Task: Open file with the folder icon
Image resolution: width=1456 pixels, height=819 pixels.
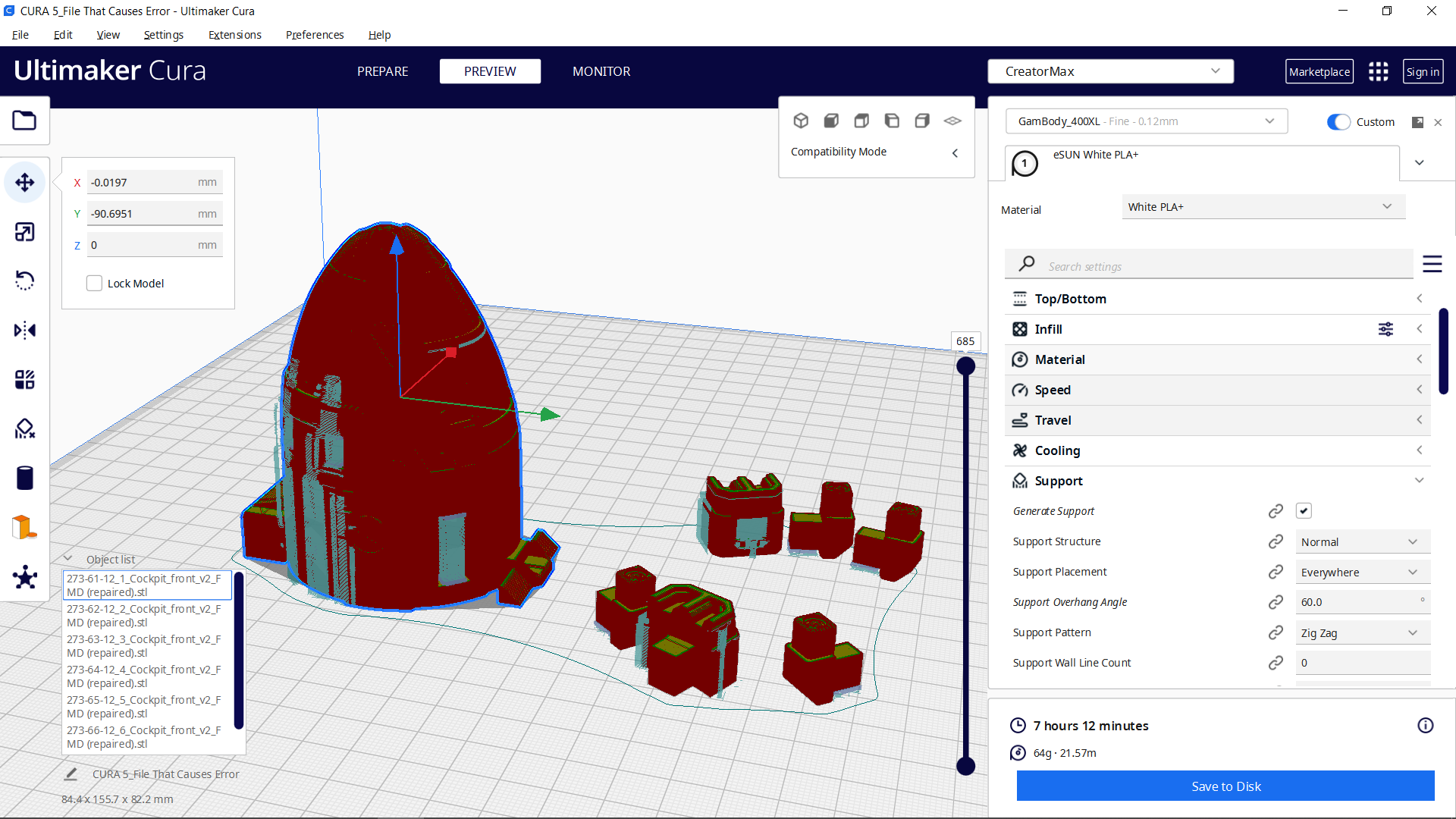Action: click(x=24, y=121)
